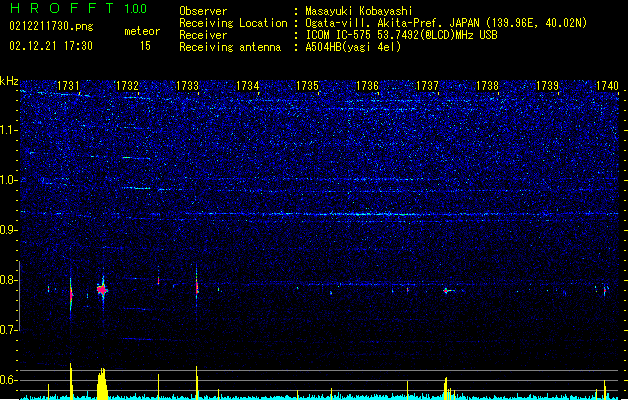Click the 0.7 frequency axis label
629x400 pixels.
tap(9, 330)
